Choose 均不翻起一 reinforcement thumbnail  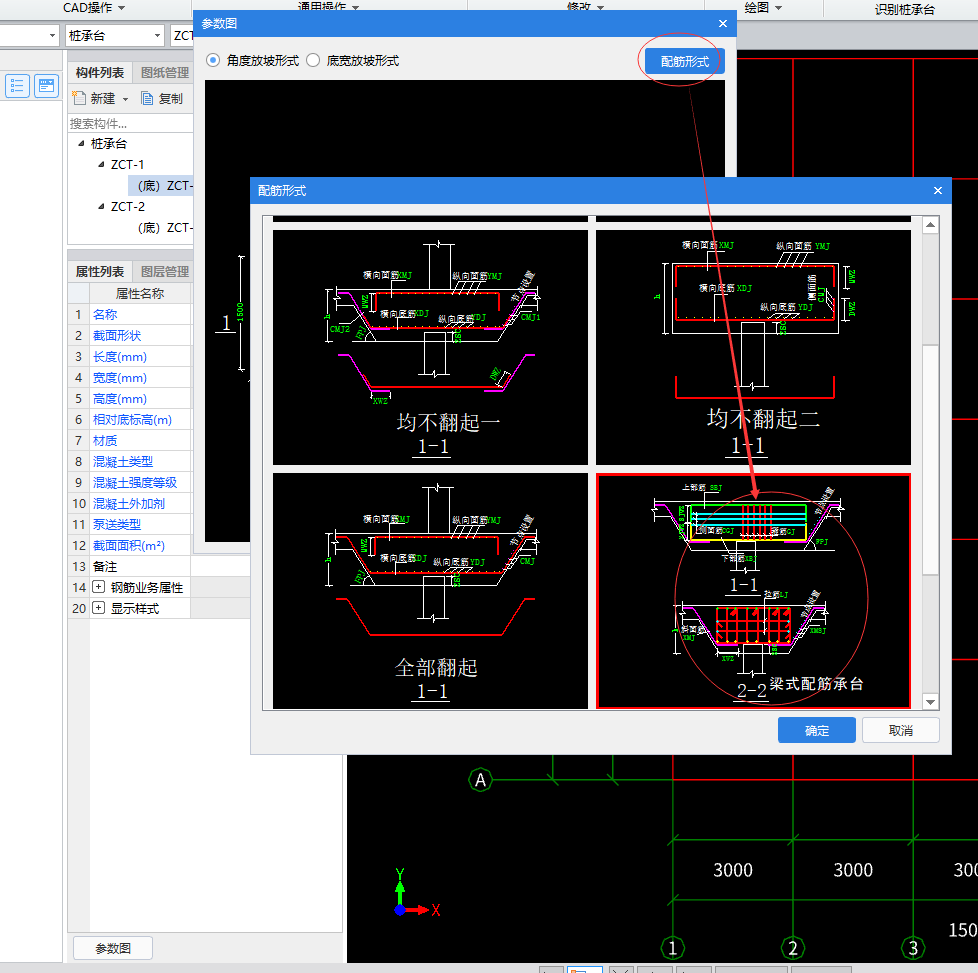pyautogui.click(x=430, y=347)
